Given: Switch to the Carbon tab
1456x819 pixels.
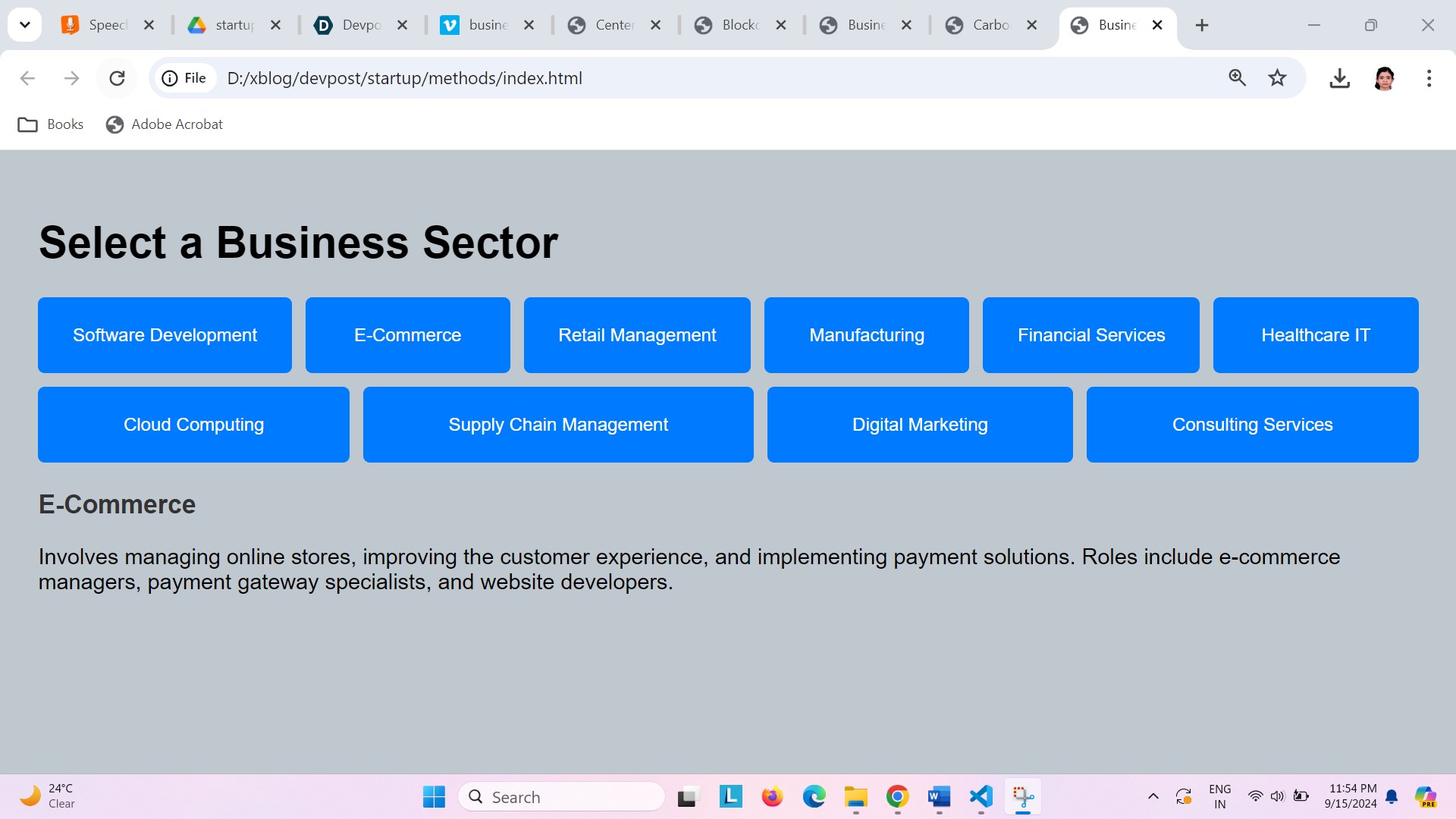Looking at the screenshot, I should [x=990, y=25].
